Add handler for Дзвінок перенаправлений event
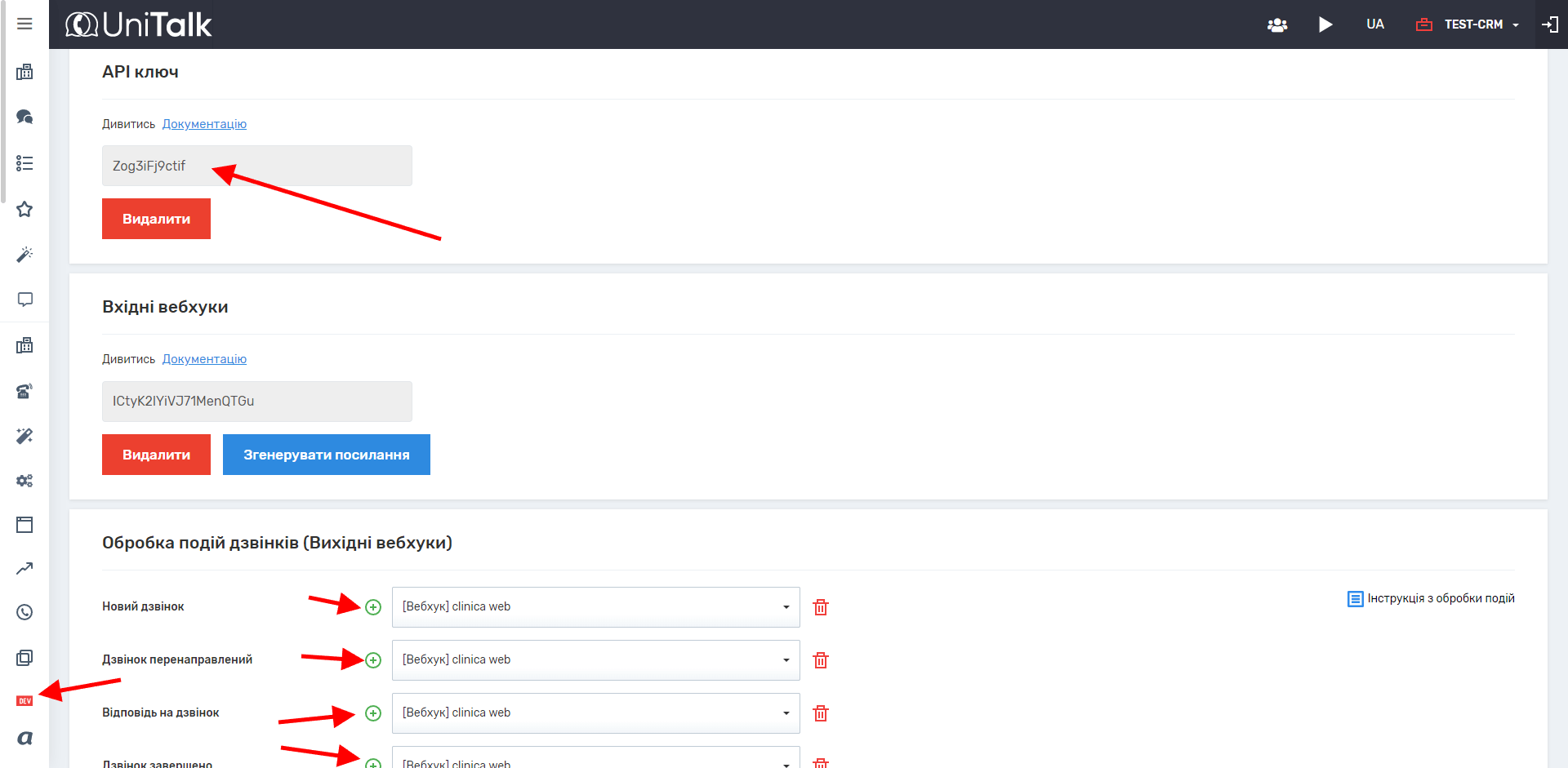The image size is (1568, 768). (373, 660)
